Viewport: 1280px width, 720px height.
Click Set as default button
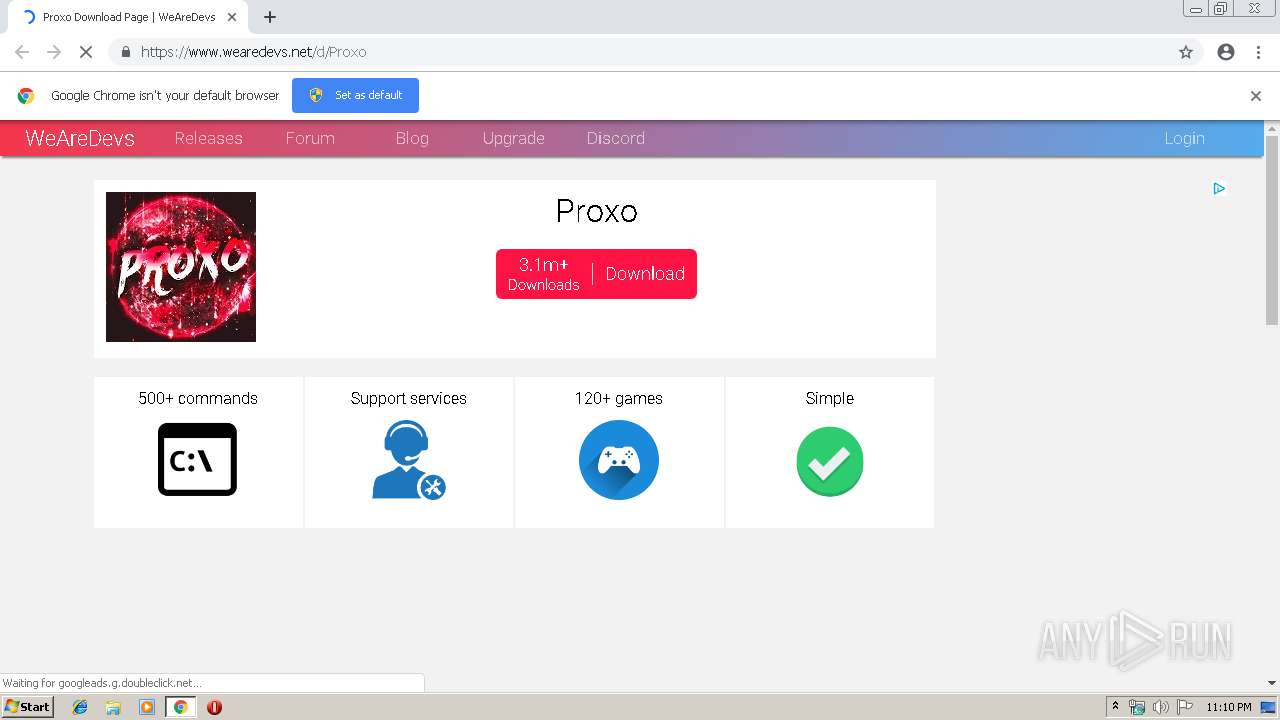pos(355,95)
